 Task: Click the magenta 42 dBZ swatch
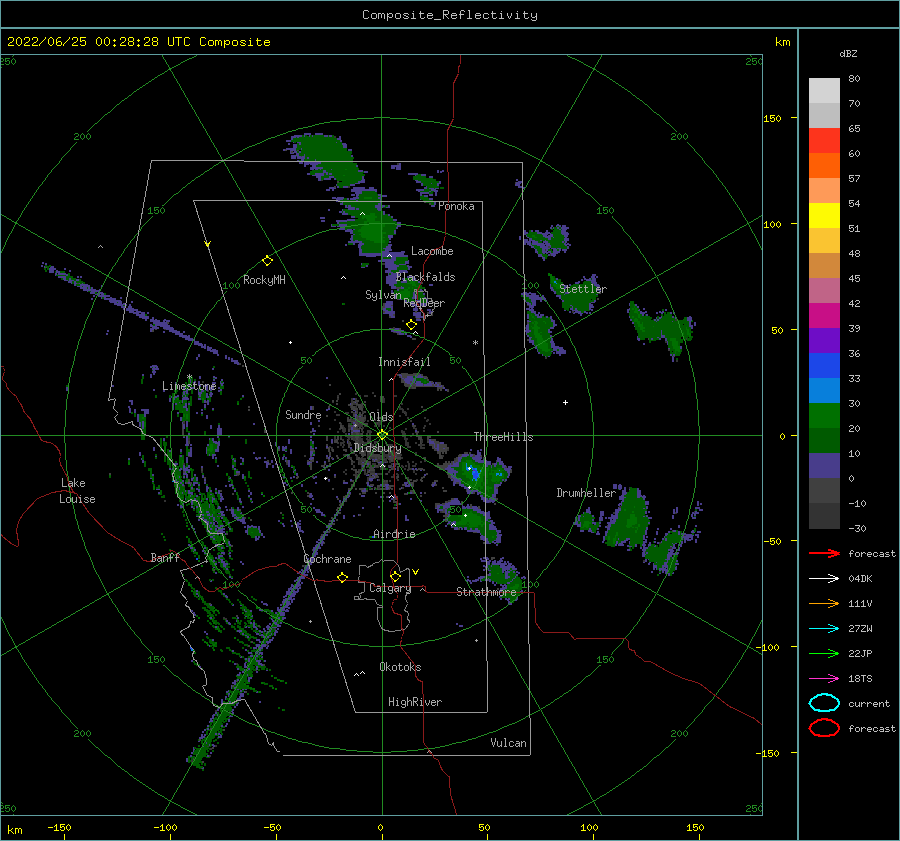pyautogui.click(x=824, y=316)
